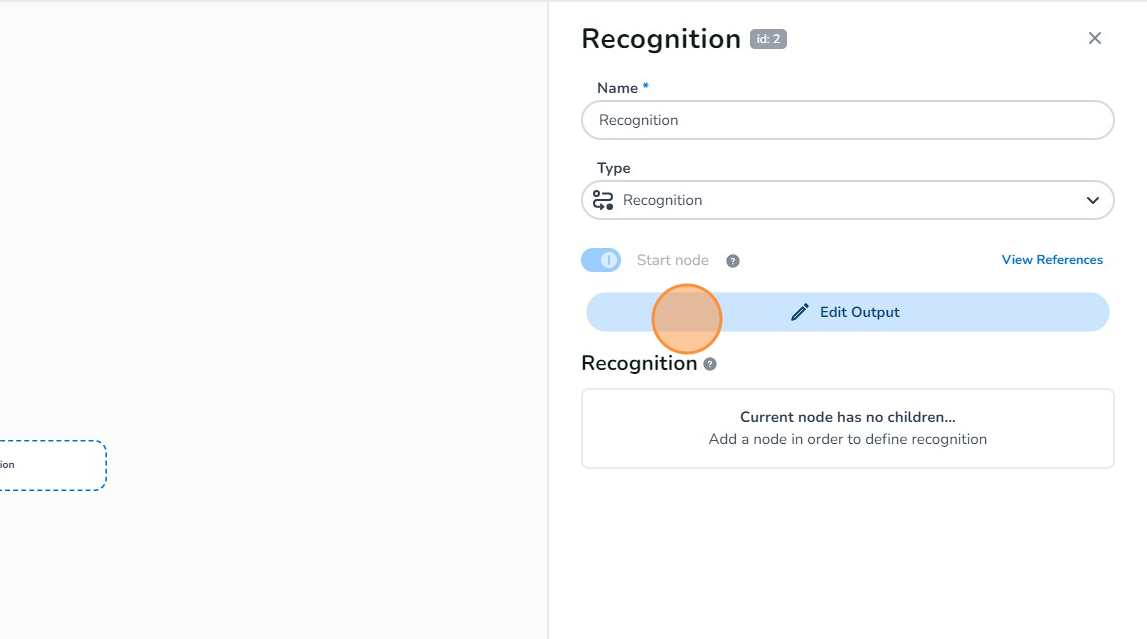
Task: Click the Recognition type icon in dropdown
Action: tap(602, 200)
